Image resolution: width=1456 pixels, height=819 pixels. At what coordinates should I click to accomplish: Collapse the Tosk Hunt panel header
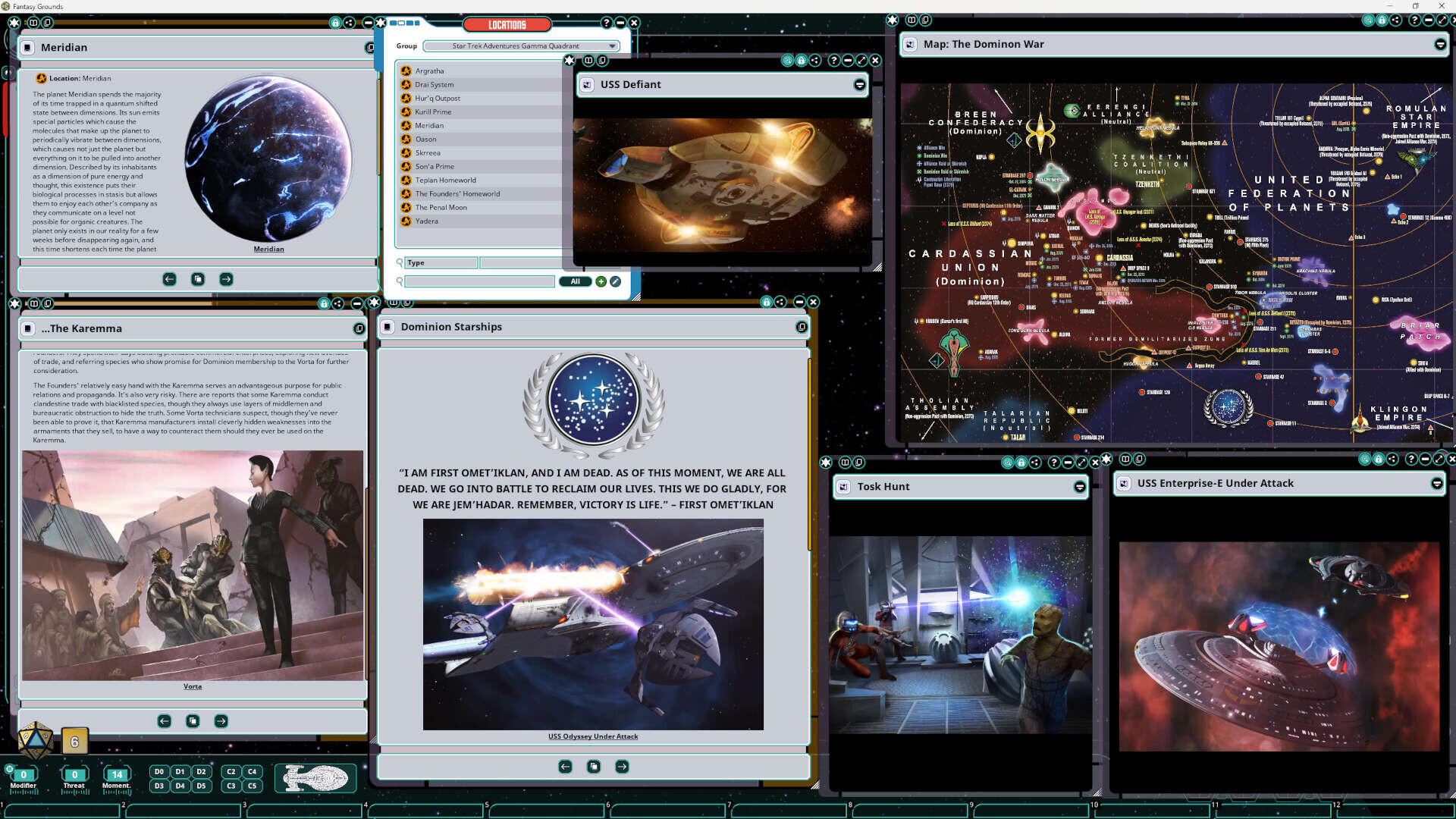(1081, 487)
